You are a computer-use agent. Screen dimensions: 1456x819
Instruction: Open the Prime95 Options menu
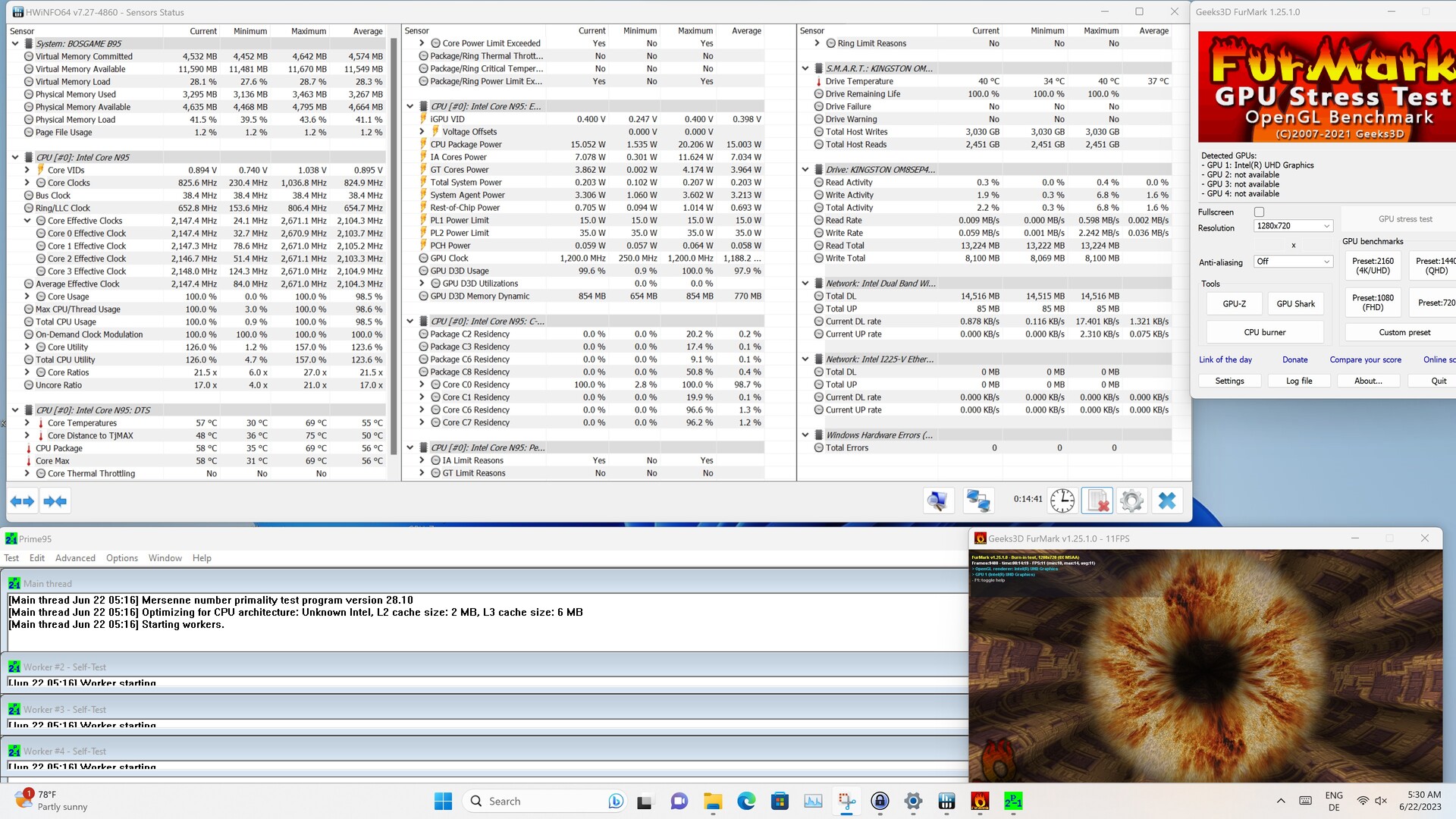click(x=121, y=558)
